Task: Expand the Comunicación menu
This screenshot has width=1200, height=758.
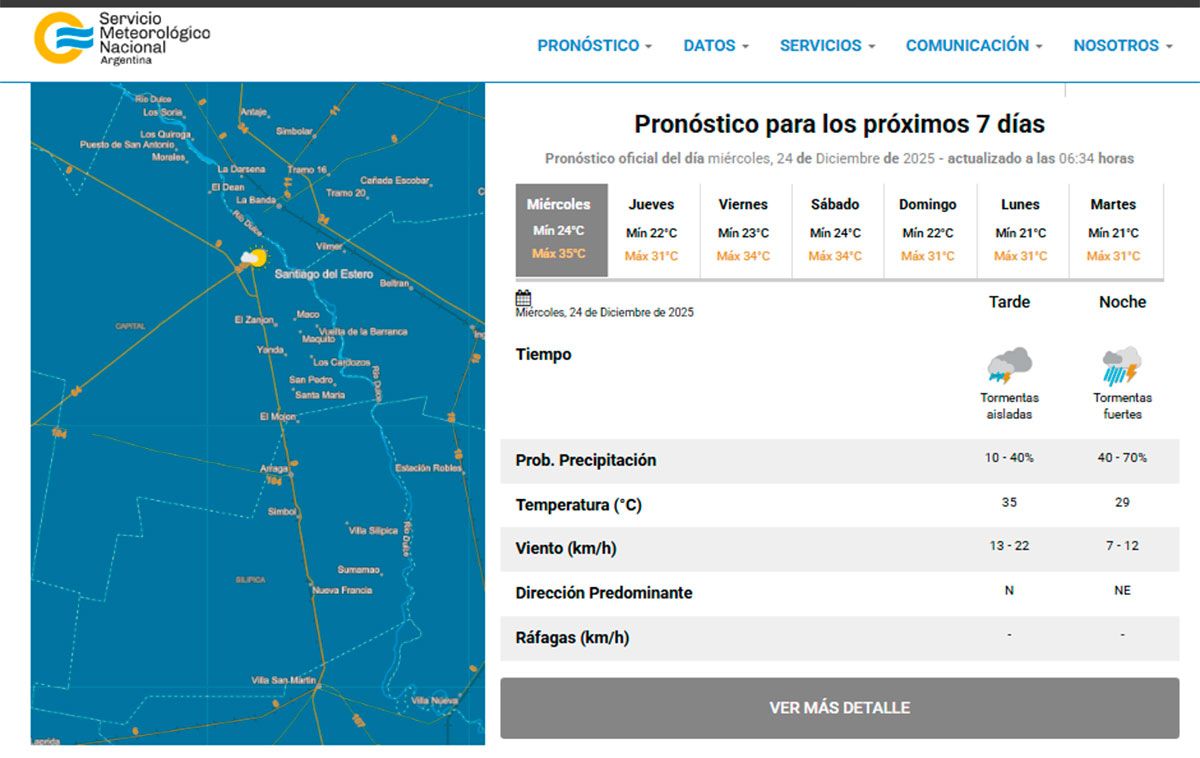Action: point(973,46)
